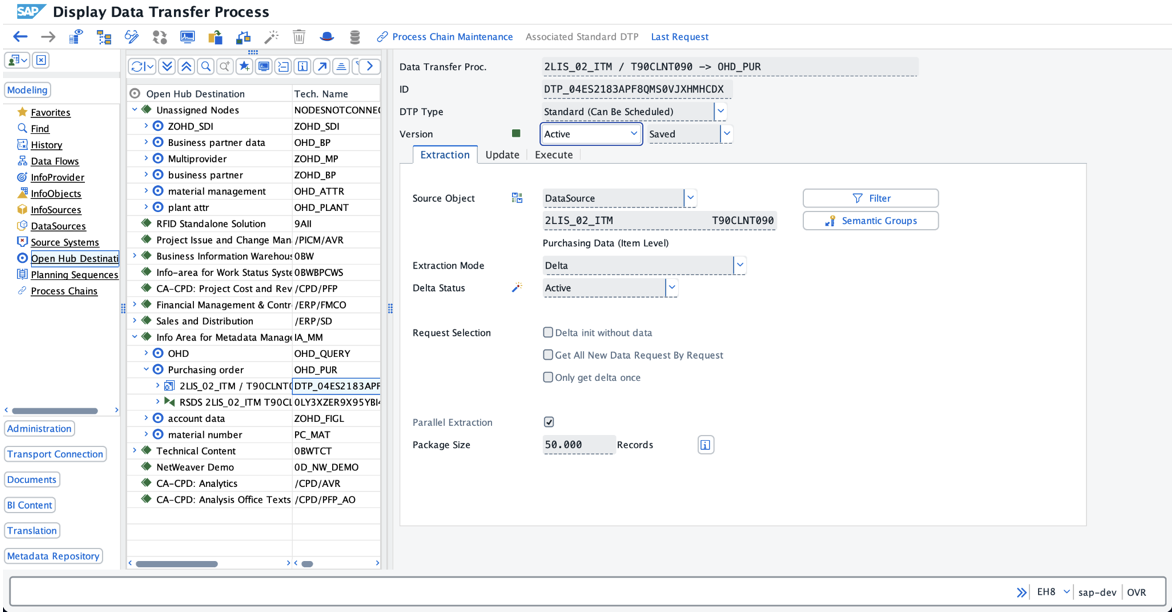The height and width of the screenshot is (614, 1172).
Task: Toggle the Parallel Extraction checkbox
Action: pyautogui.click(x=549, y=423)
